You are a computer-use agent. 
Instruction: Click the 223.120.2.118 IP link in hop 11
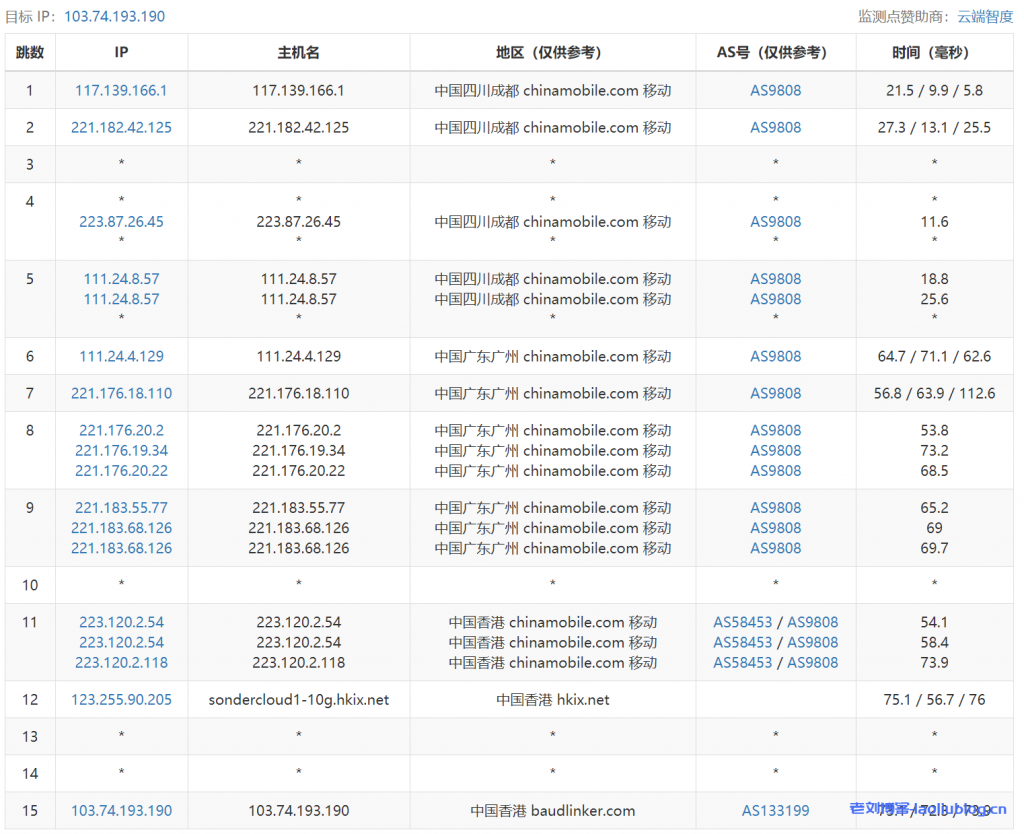121,662
